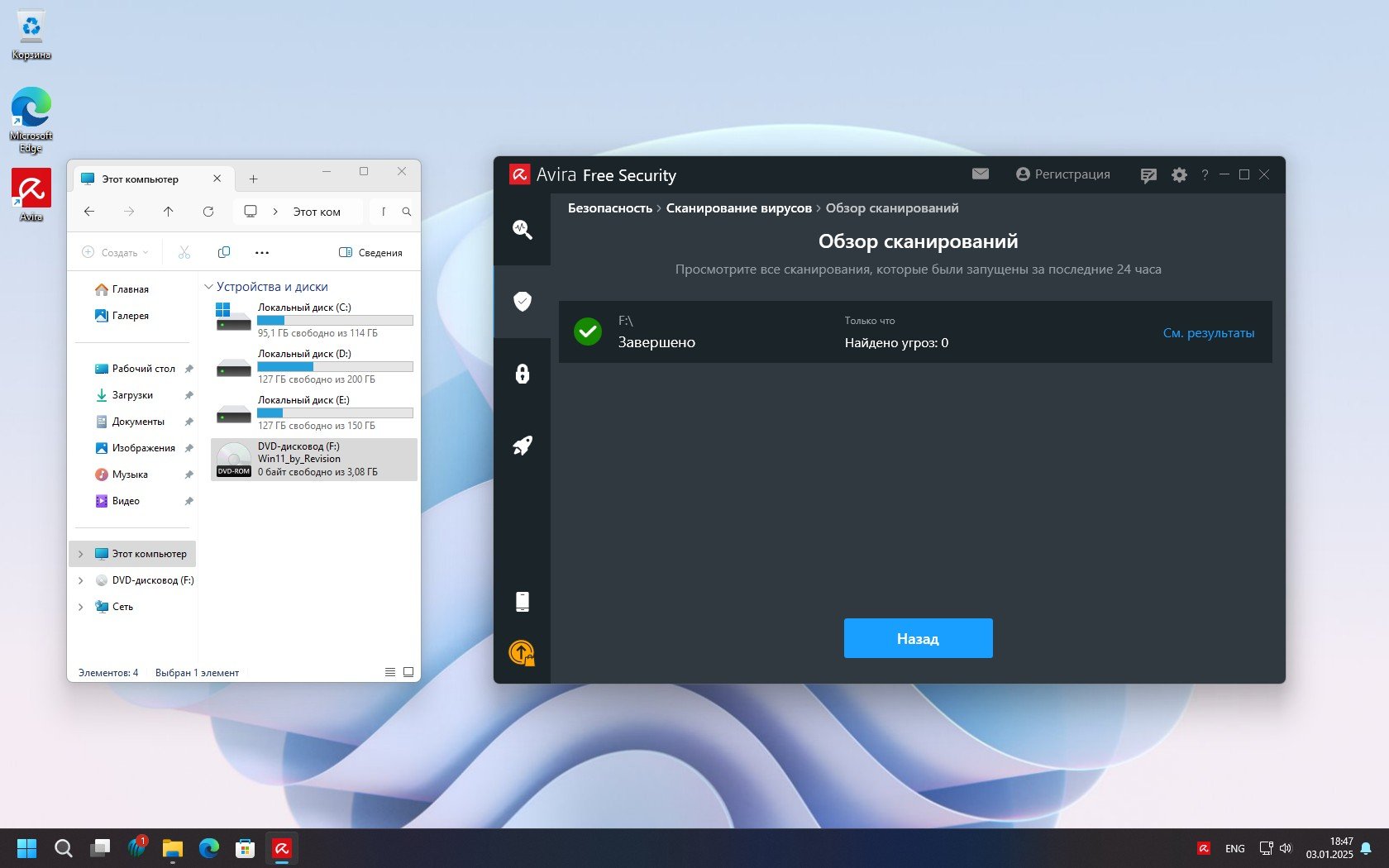Screen dimensions: 1389x868
Task: Click the mail envelope icon in Avira
Action: 980,174
